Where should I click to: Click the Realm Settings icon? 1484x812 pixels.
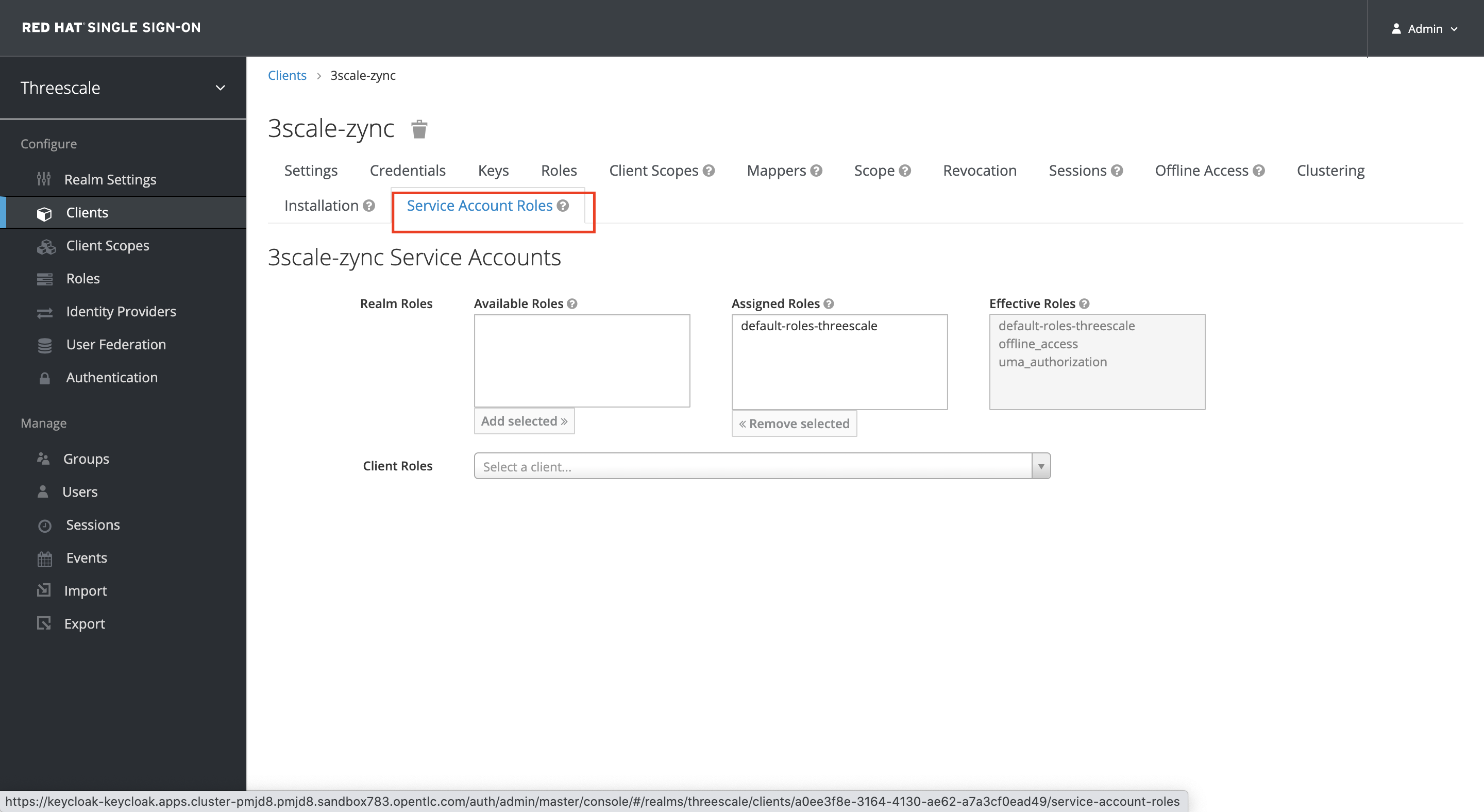(x=45, y=179)
